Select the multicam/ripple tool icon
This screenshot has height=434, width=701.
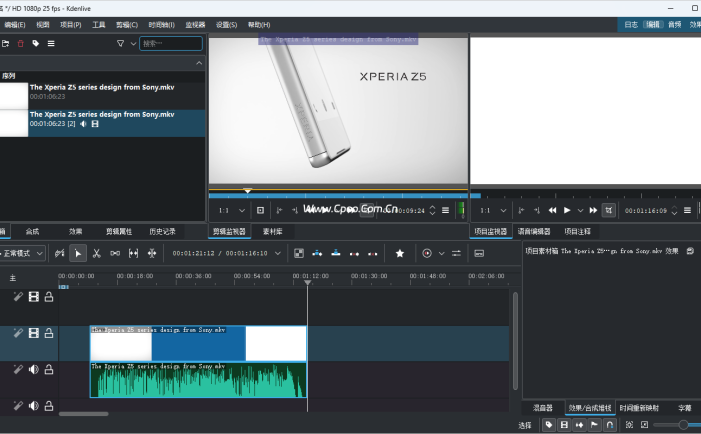(x=152, y=253)
